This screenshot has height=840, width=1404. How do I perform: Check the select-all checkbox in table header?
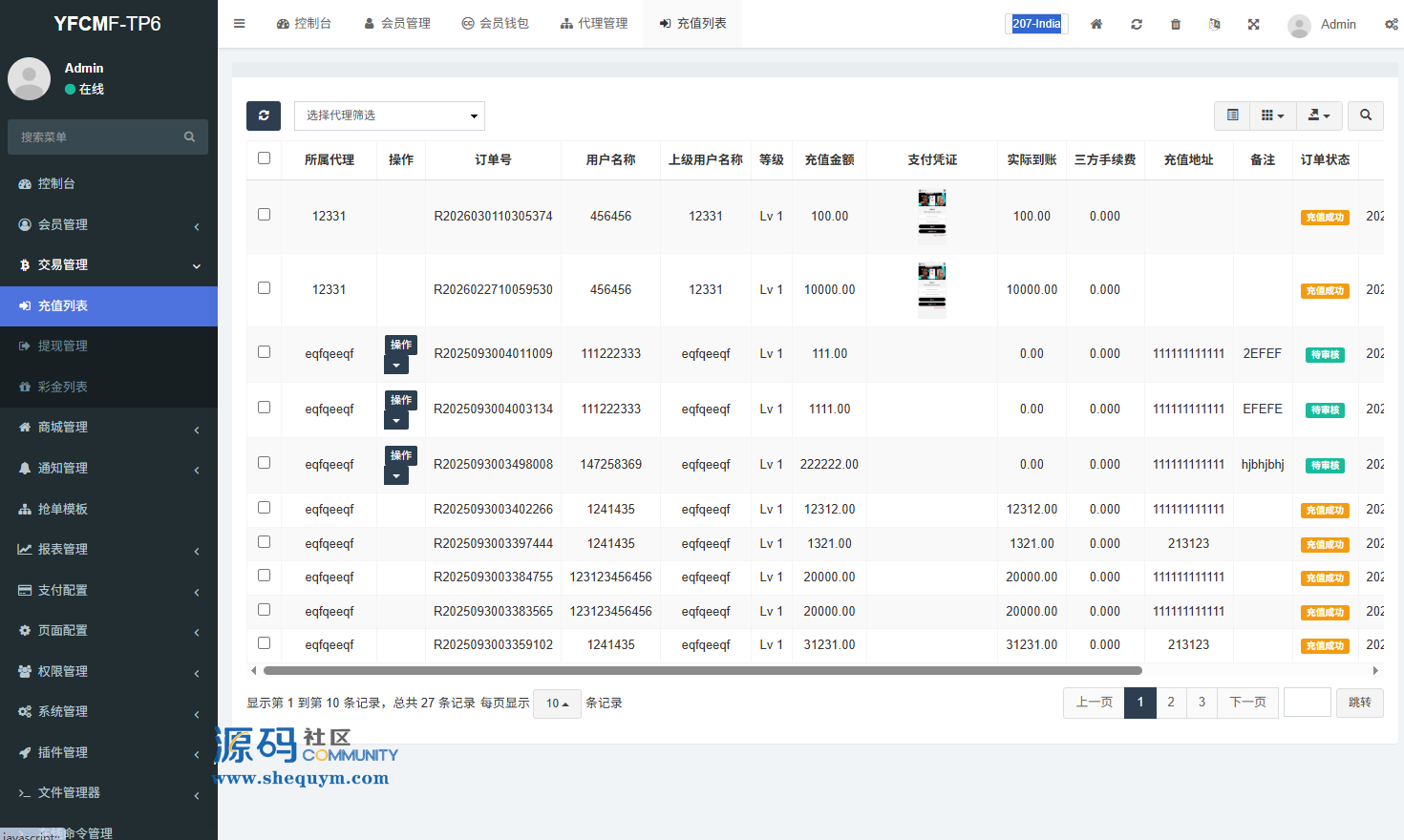(265, 158)
